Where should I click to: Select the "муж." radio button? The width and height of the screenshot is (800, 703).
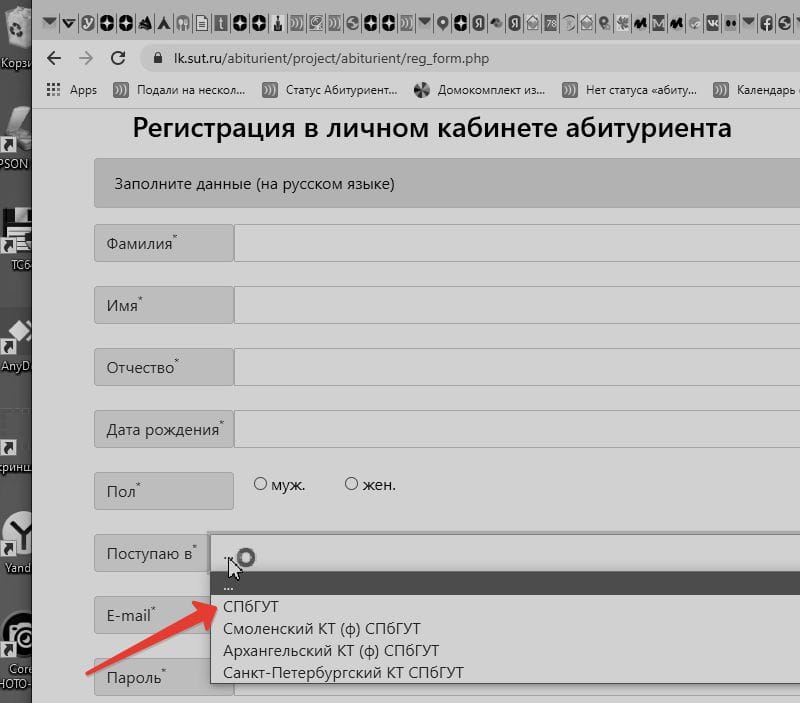[260, 484]
